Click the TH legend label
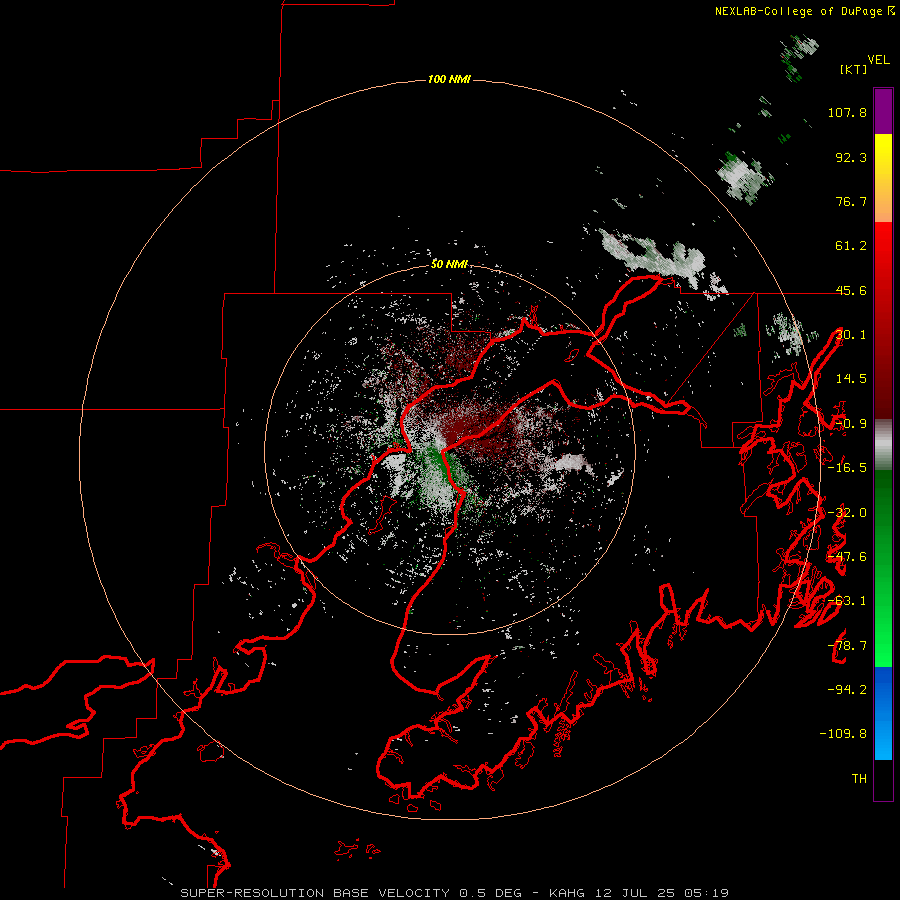The image size is (900, 900). 859,778
